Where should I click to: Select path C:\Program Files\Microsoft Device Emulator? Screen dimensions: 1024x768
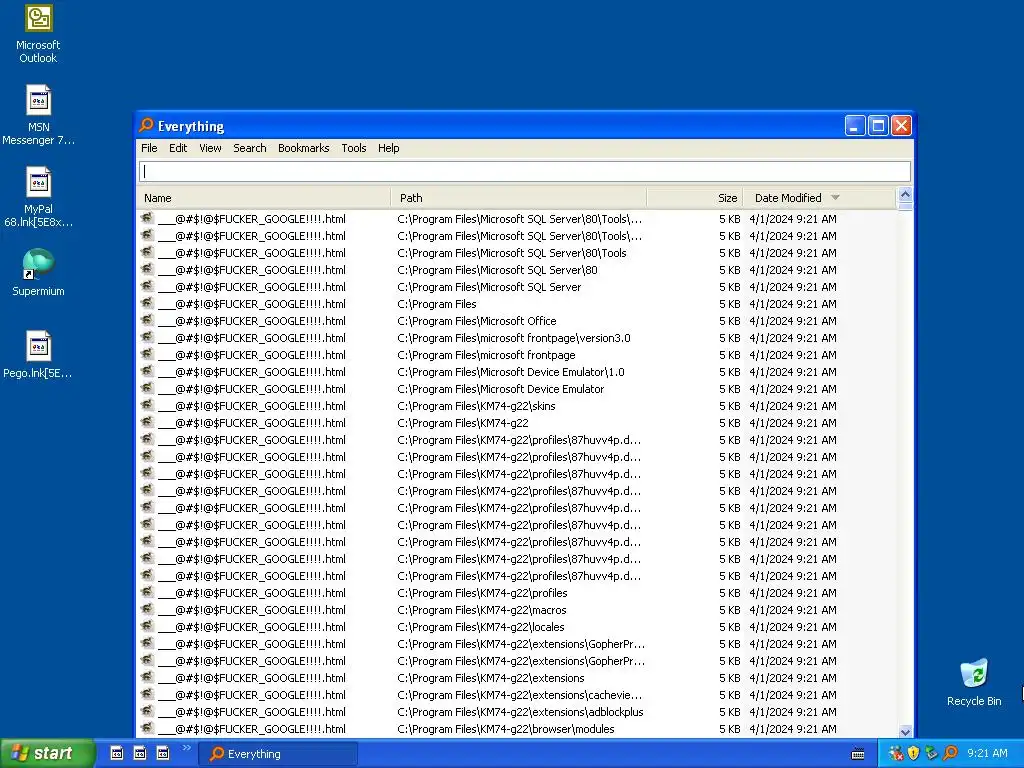tap(500, 389)
